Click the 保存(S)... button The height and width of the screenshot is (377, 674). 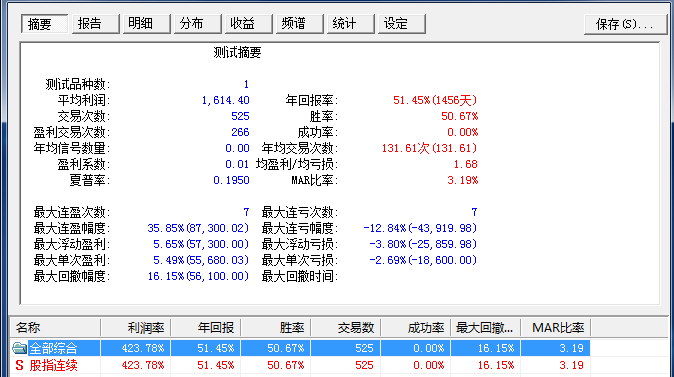[625, 24]
